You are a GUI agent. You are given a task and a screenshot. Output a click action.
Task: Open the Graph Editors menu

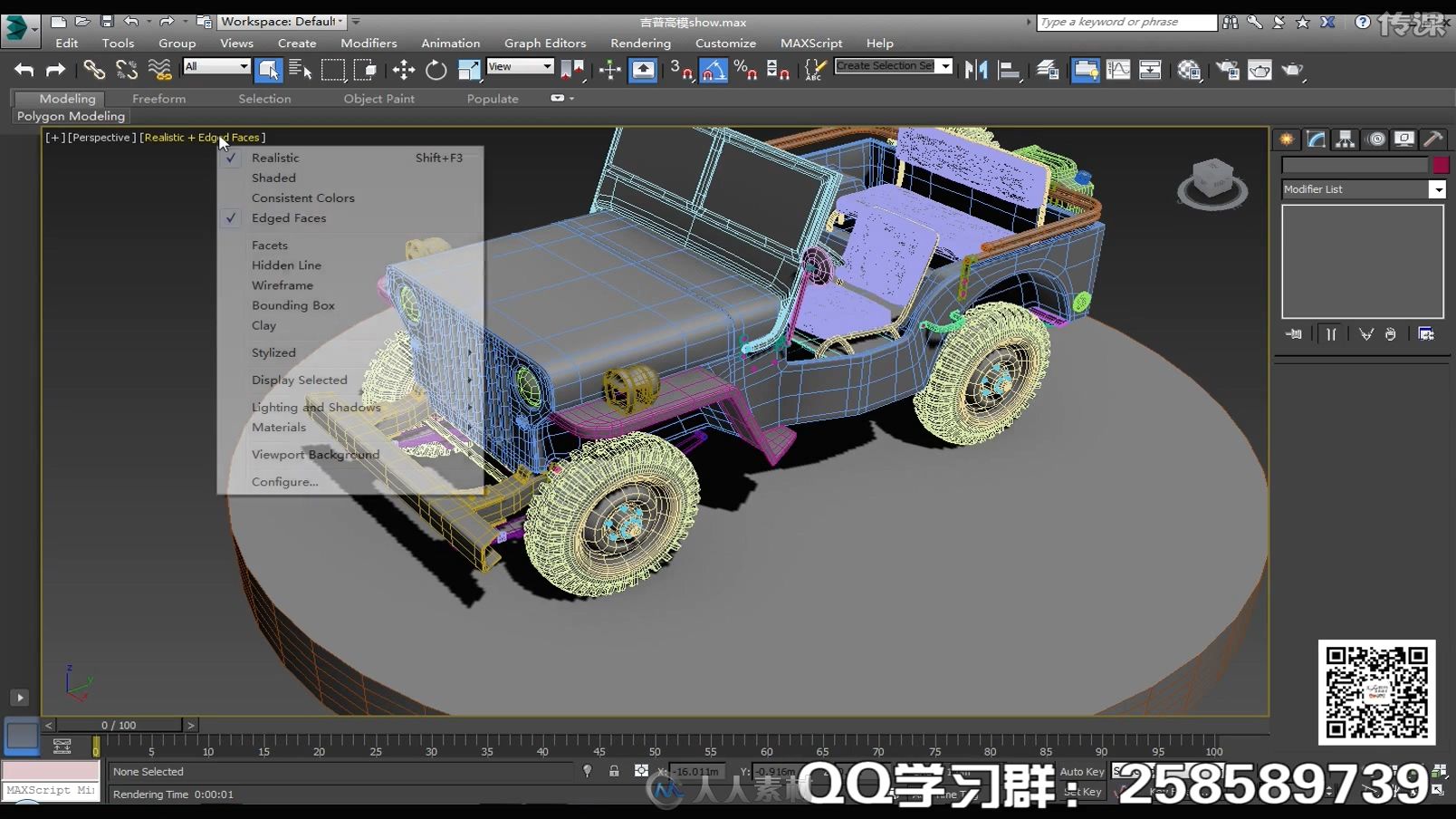pos(545,43)
